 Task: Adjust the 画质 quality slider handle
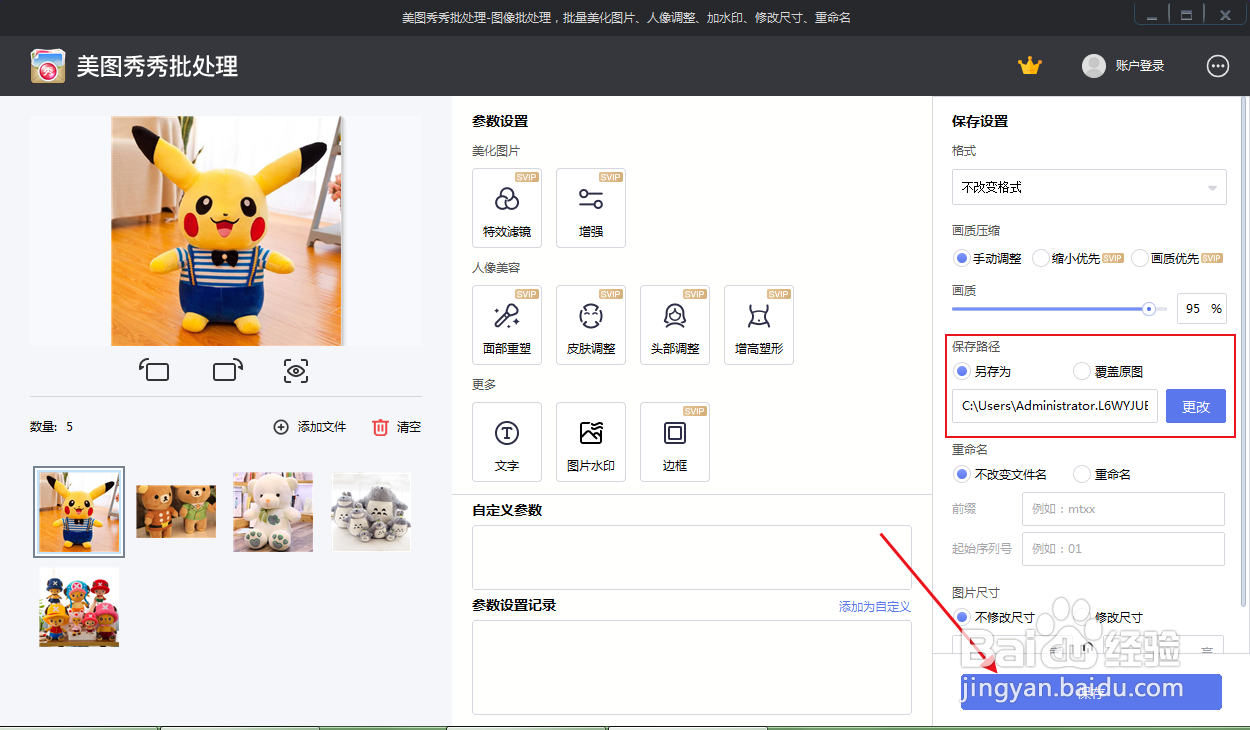click(x=1149, y=309)
